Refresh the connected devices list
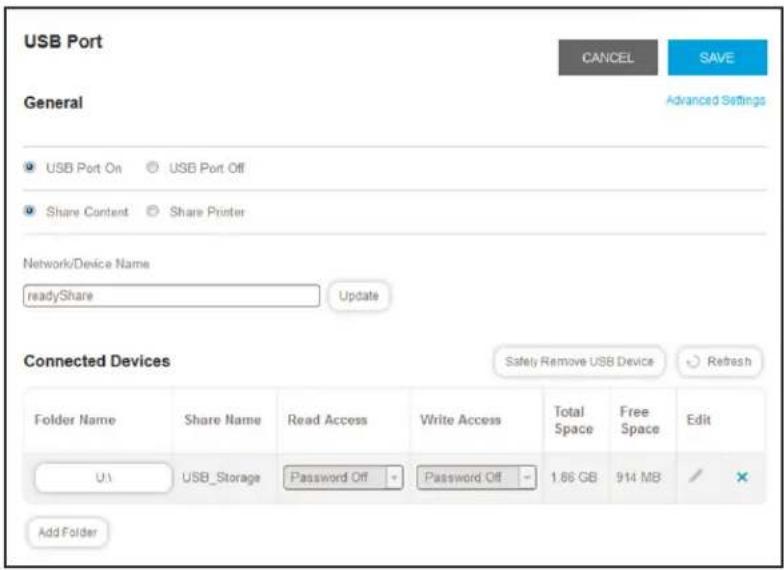The image size is (784, 570). click(720, 362)
